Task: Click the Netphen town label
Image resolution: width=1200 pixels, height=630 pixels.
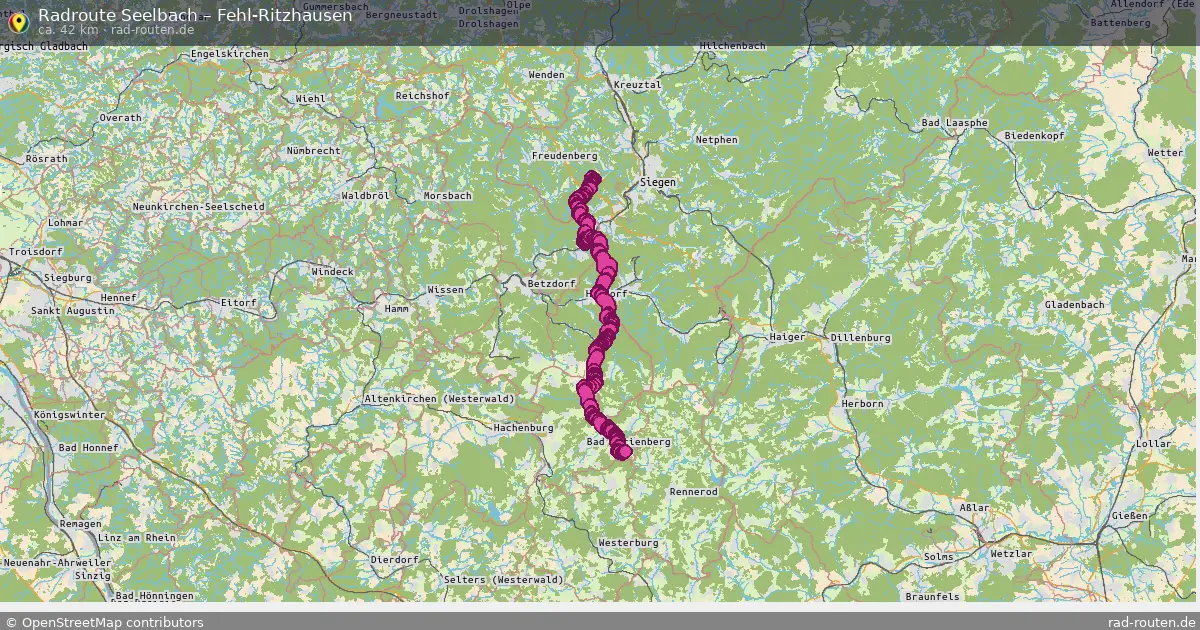Action: 717,140
